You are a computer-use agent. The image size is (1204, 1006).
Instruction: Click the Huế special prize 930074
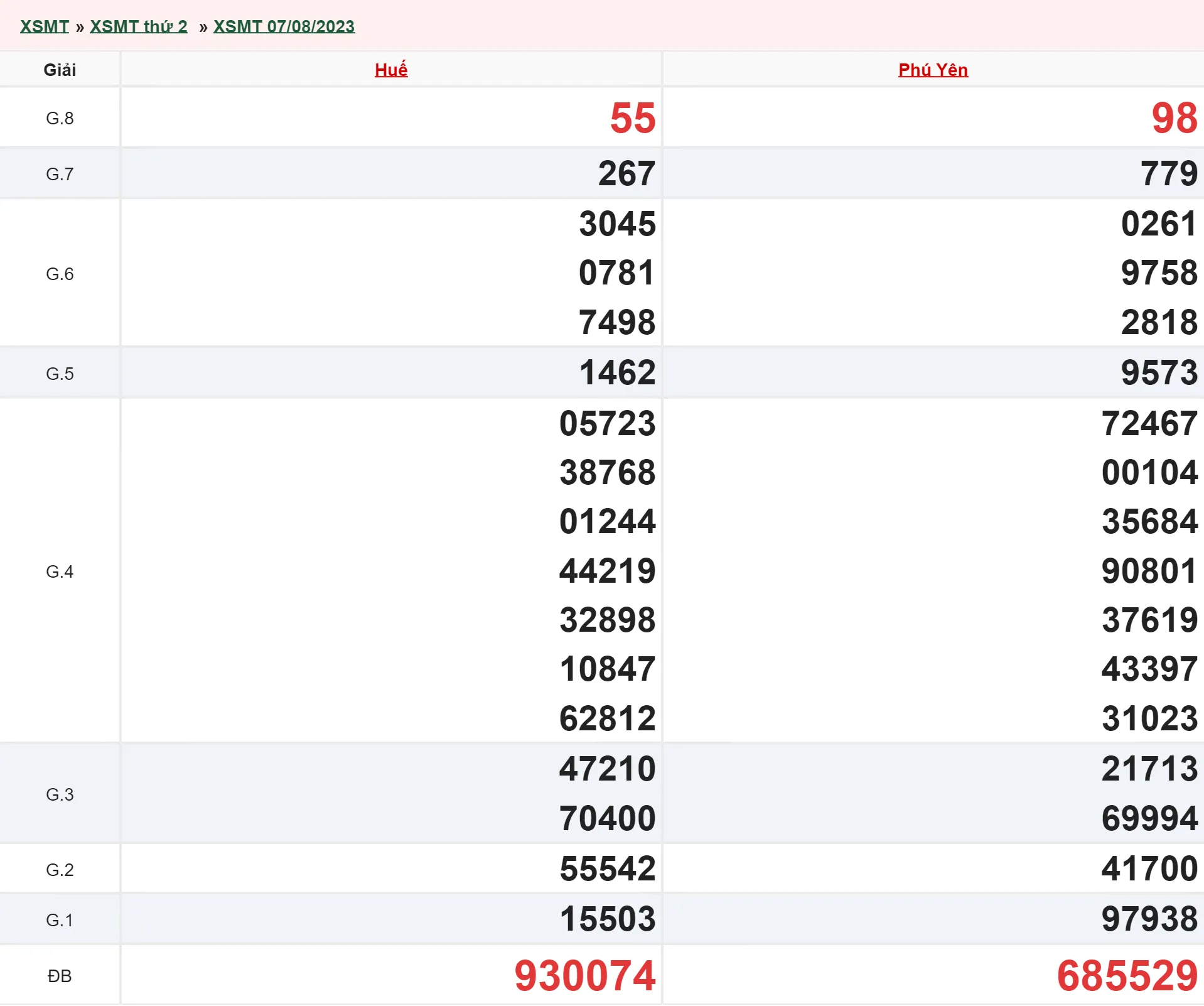tap(584, 976)
